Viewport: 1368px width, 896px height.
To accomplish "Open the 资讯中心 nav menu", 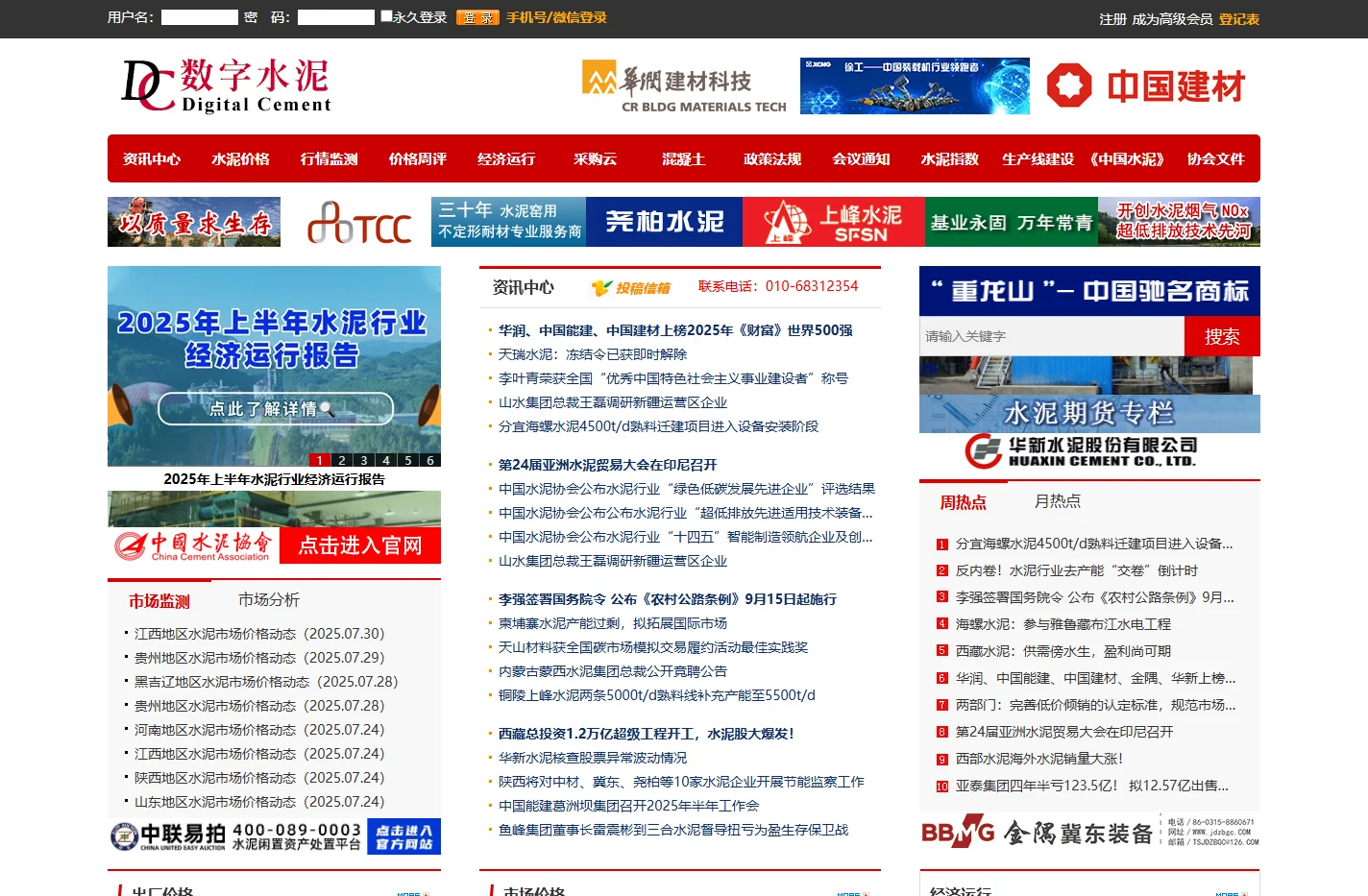I will [x=152, y=158].
